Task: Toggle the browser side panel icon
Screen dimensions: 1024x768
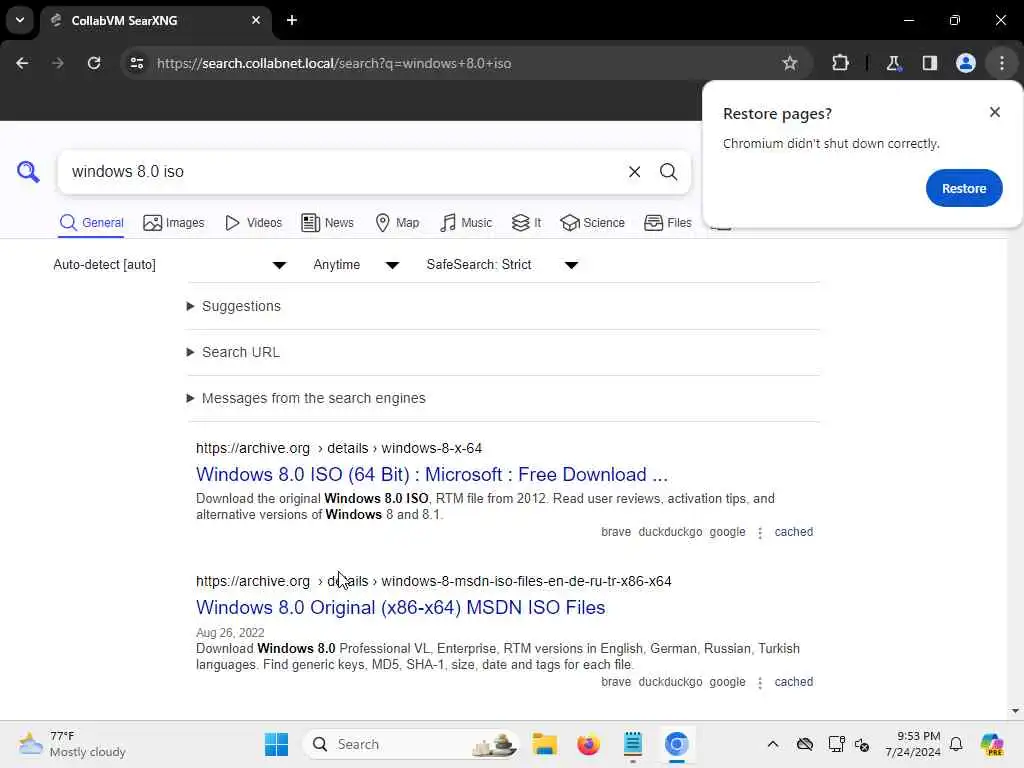Action: 929,63
